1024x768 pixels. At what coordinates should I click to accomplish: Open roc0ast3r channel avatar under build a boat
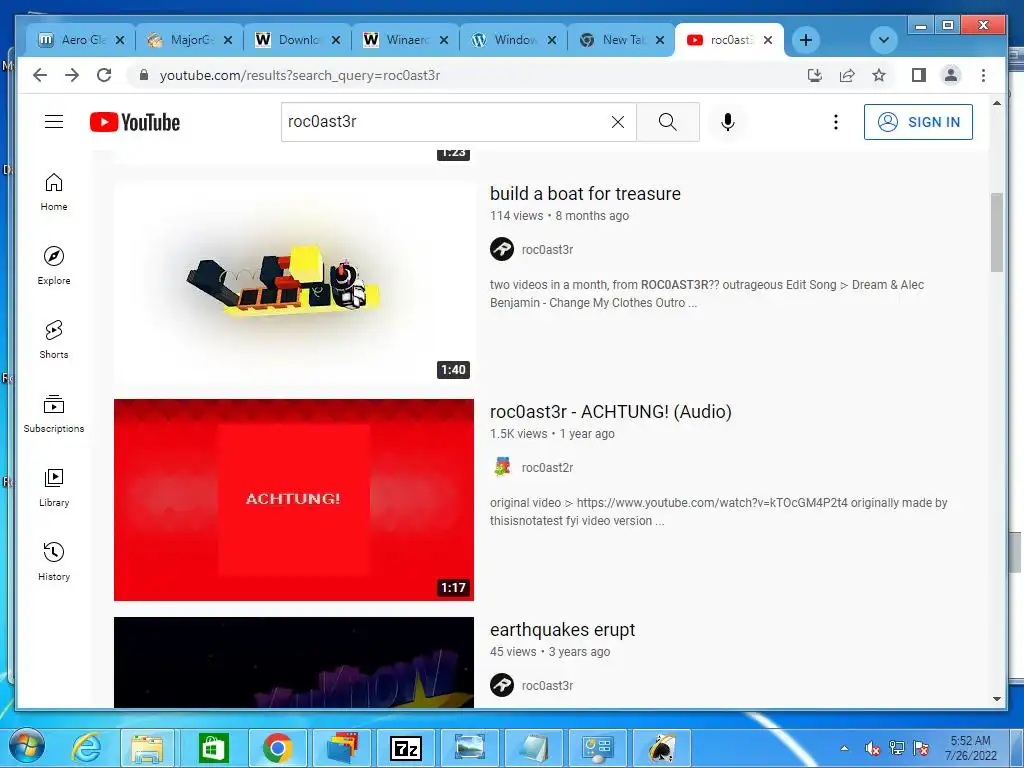point(502,249)
